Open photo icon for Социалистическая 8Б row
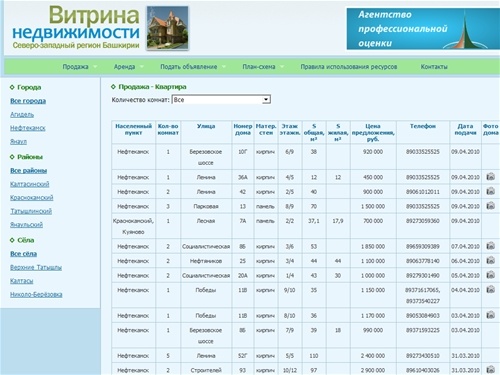The image size is (500, 375). (x=490, y=246)
